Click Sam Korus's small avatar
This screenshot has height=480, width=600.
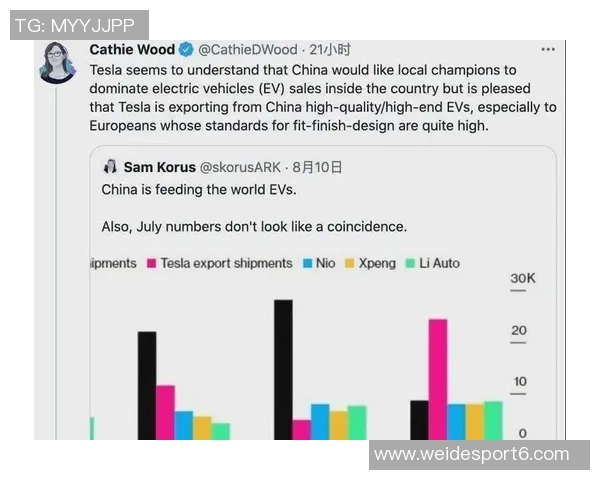pos(110,166)
